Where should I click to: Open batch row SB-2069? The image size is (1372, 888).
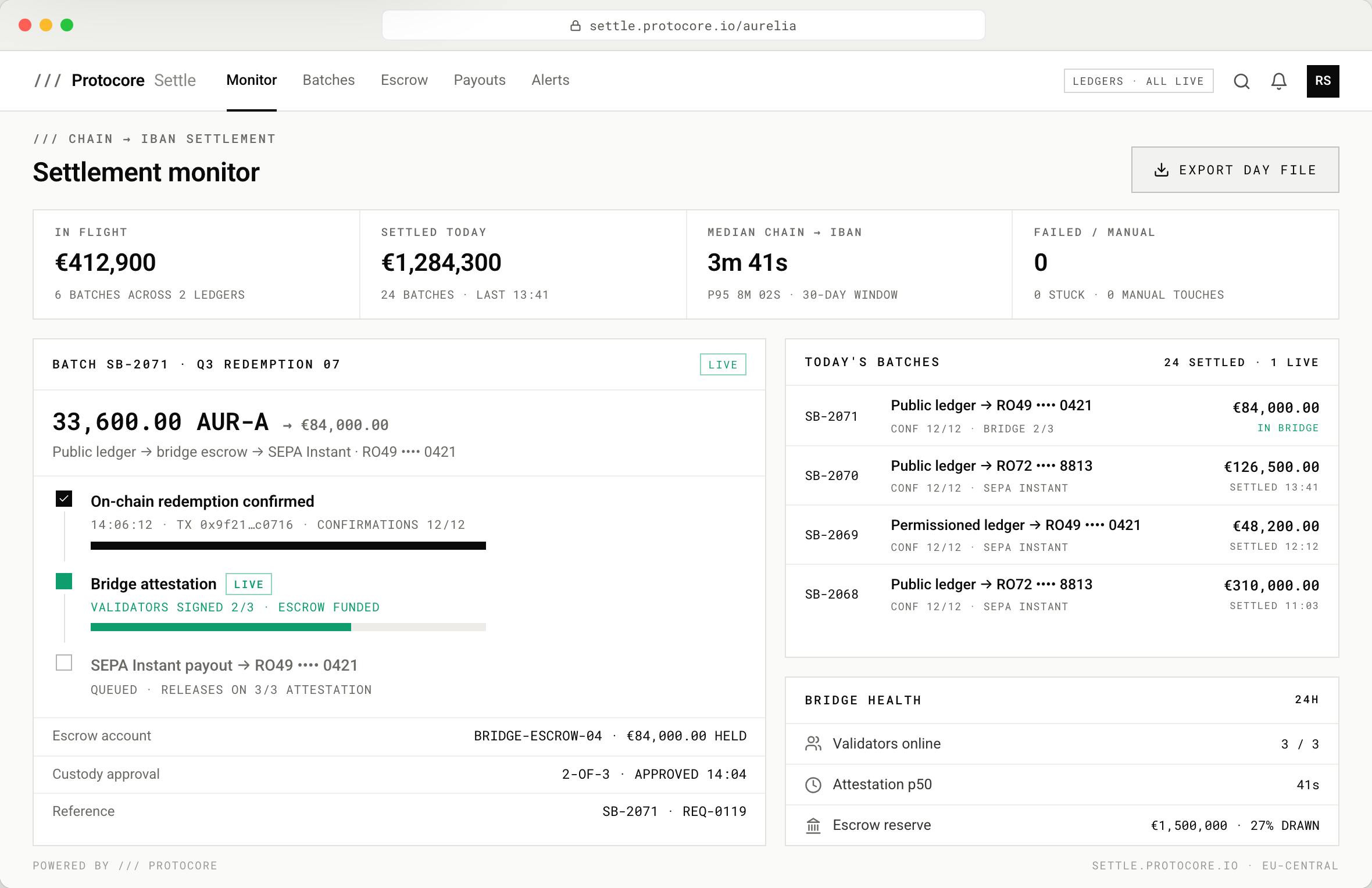point(1062,535)
